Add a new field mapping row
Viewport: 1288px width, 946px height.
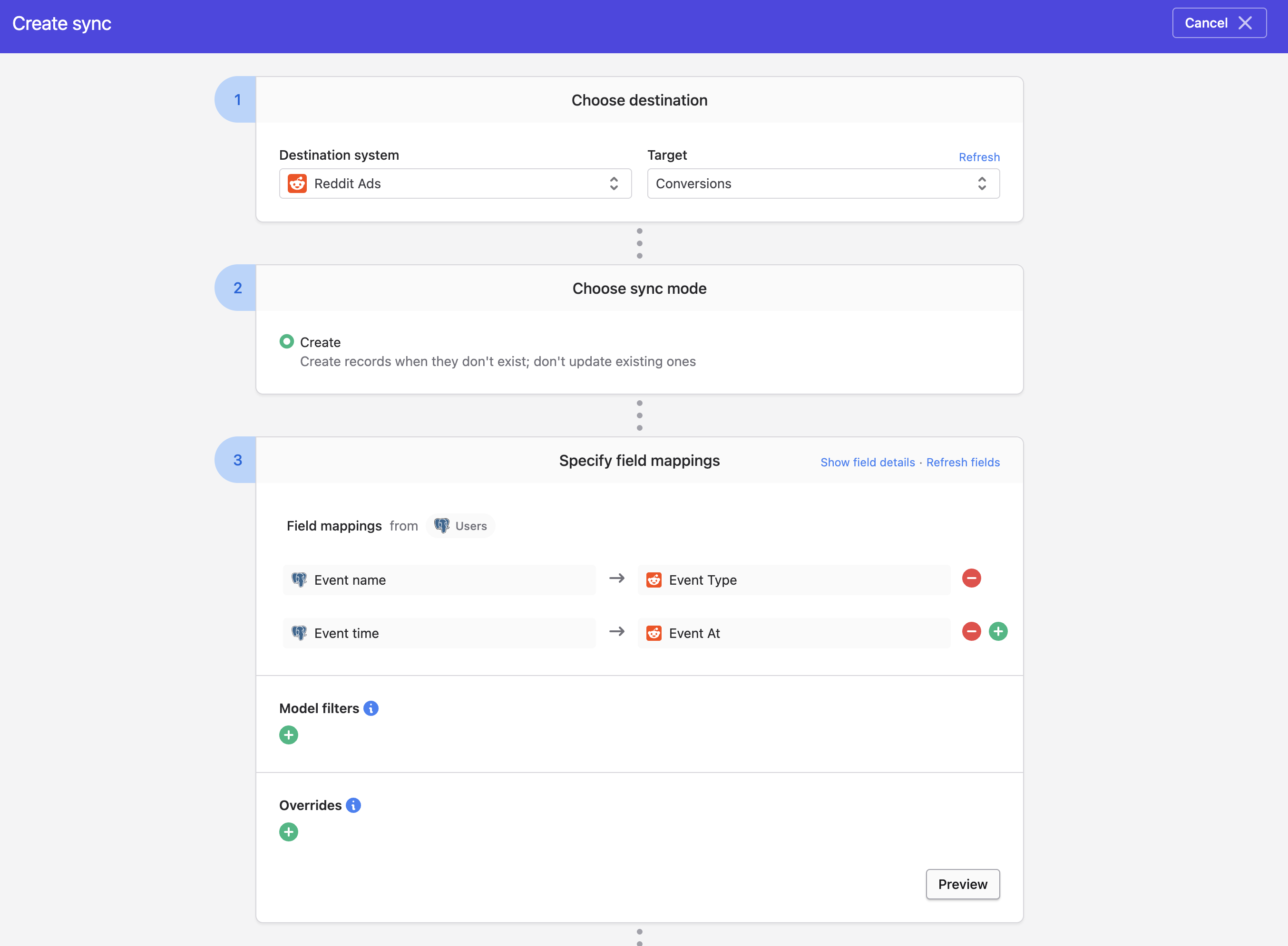pos(998,632)
